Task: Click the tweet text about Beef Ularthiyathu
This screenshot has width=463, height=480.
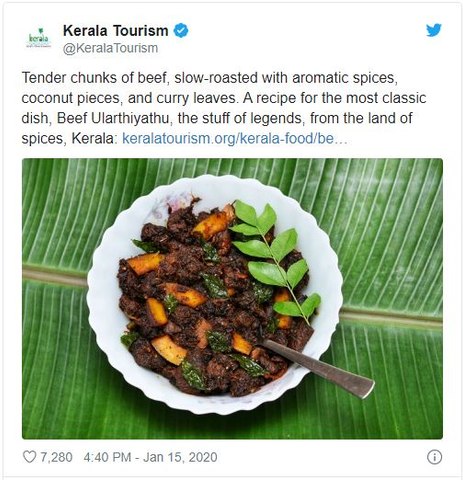Action: 224,108
